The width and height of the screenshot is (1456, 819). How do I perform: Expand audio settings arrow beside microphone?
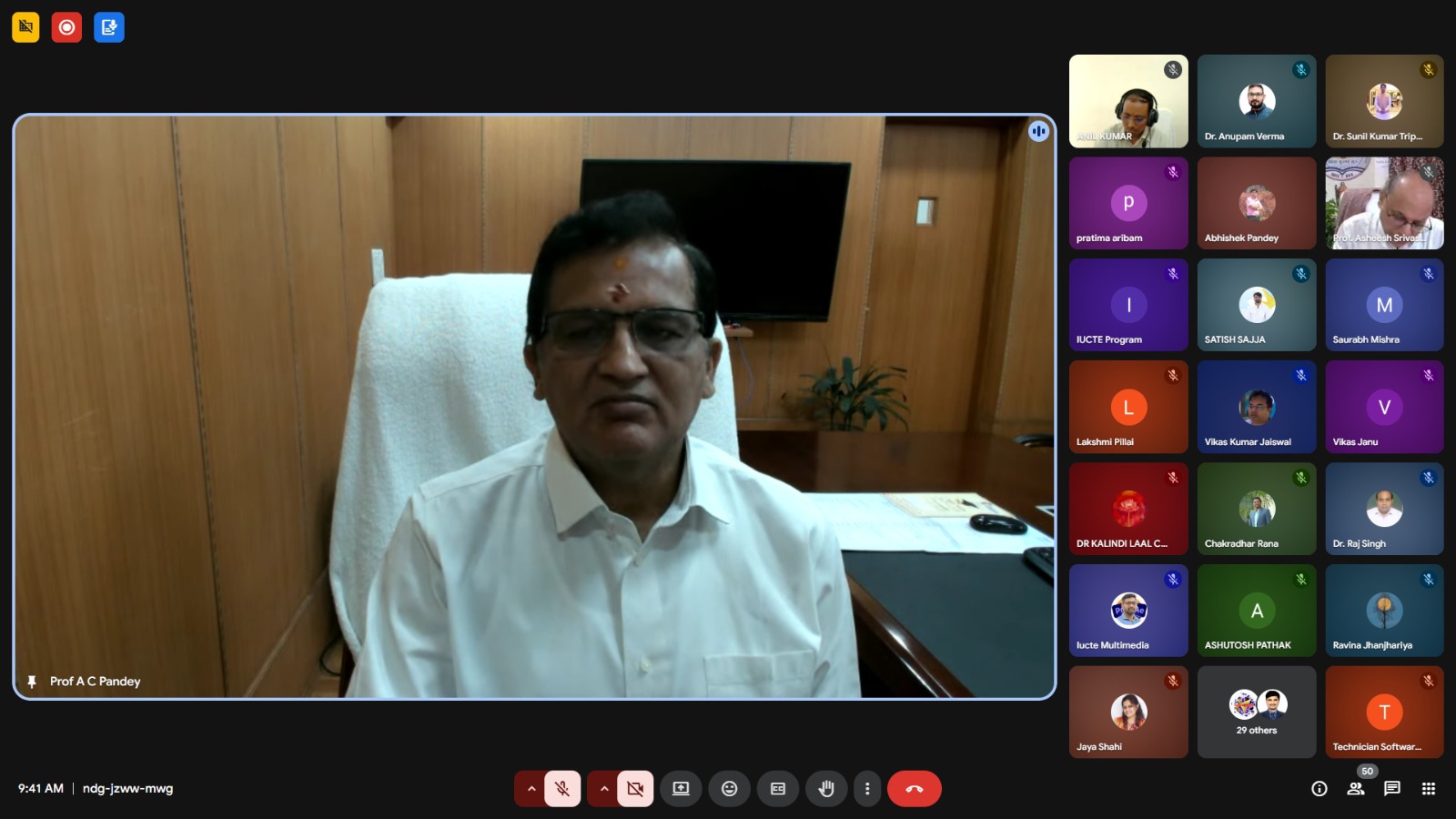[x=531, y=789]
